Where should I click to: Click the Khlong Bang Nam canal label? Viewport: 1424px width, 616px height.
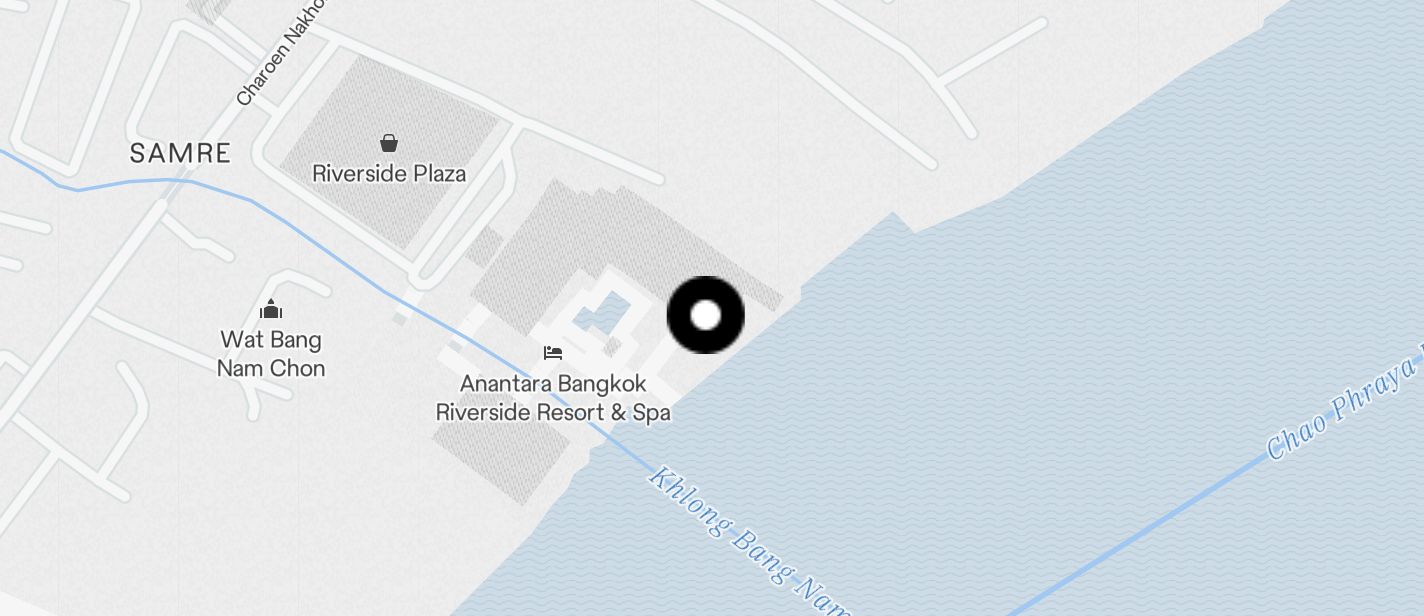pos(748,541)
